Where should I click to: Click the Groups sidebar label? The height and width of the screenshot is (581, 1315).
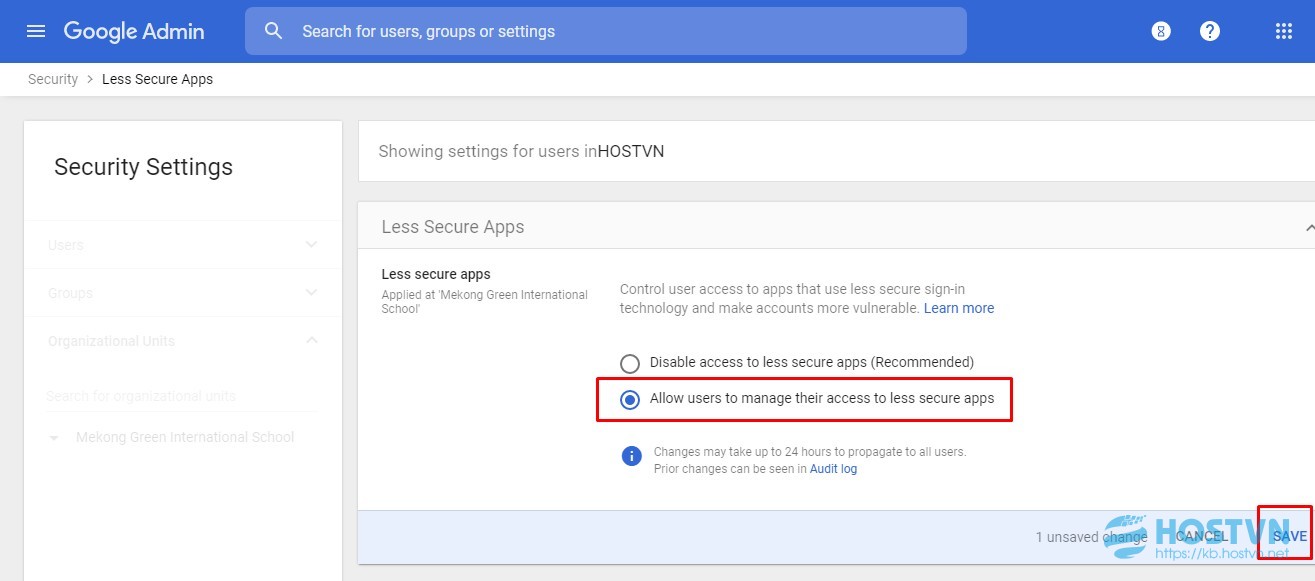click(70, 293)
